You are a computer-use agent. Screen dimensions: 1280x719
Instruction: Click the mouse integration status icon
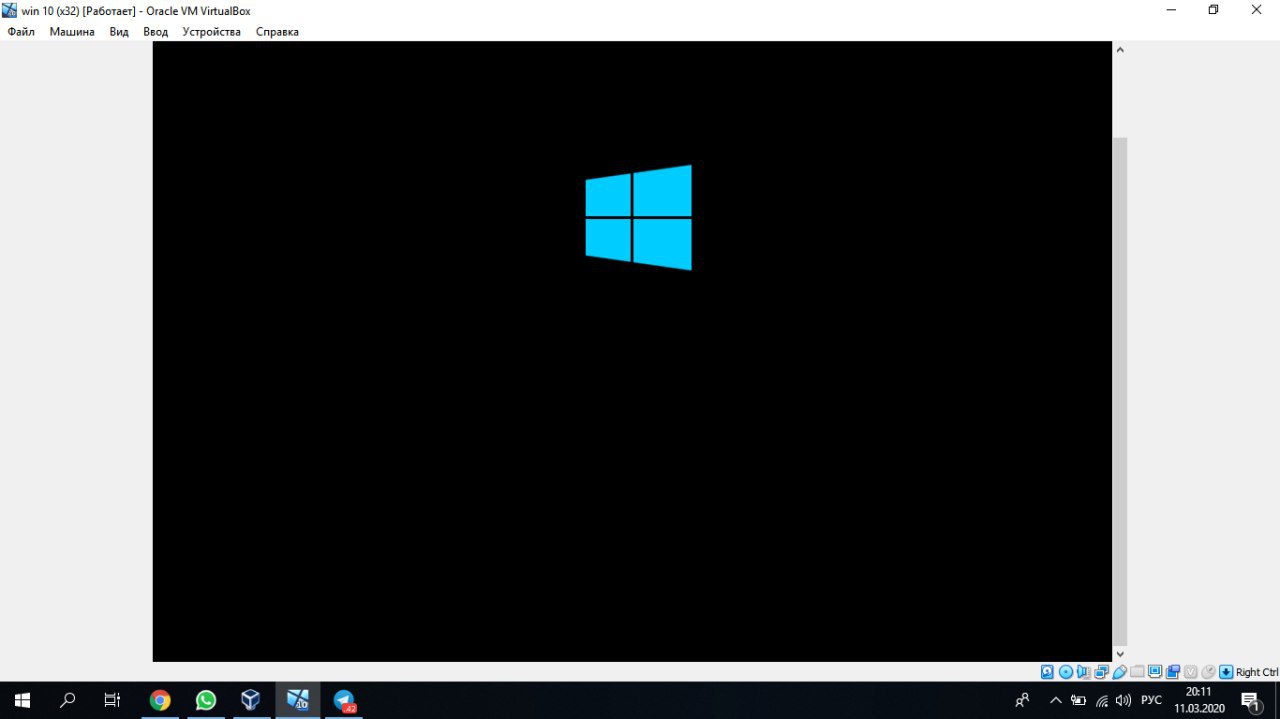tap(1208, 672)
